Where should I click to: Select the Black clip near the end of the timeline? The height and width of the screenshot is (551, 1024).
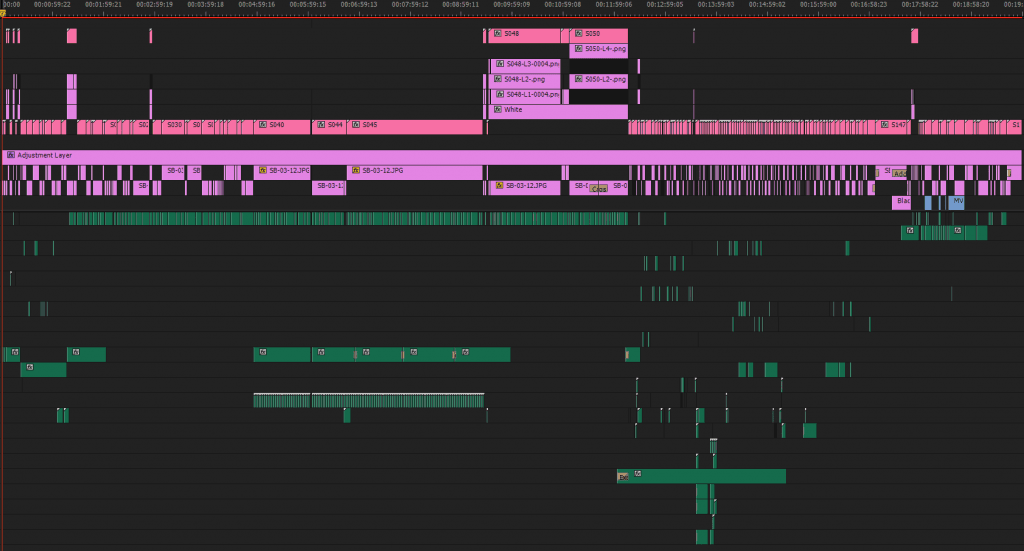pos(902,202)
